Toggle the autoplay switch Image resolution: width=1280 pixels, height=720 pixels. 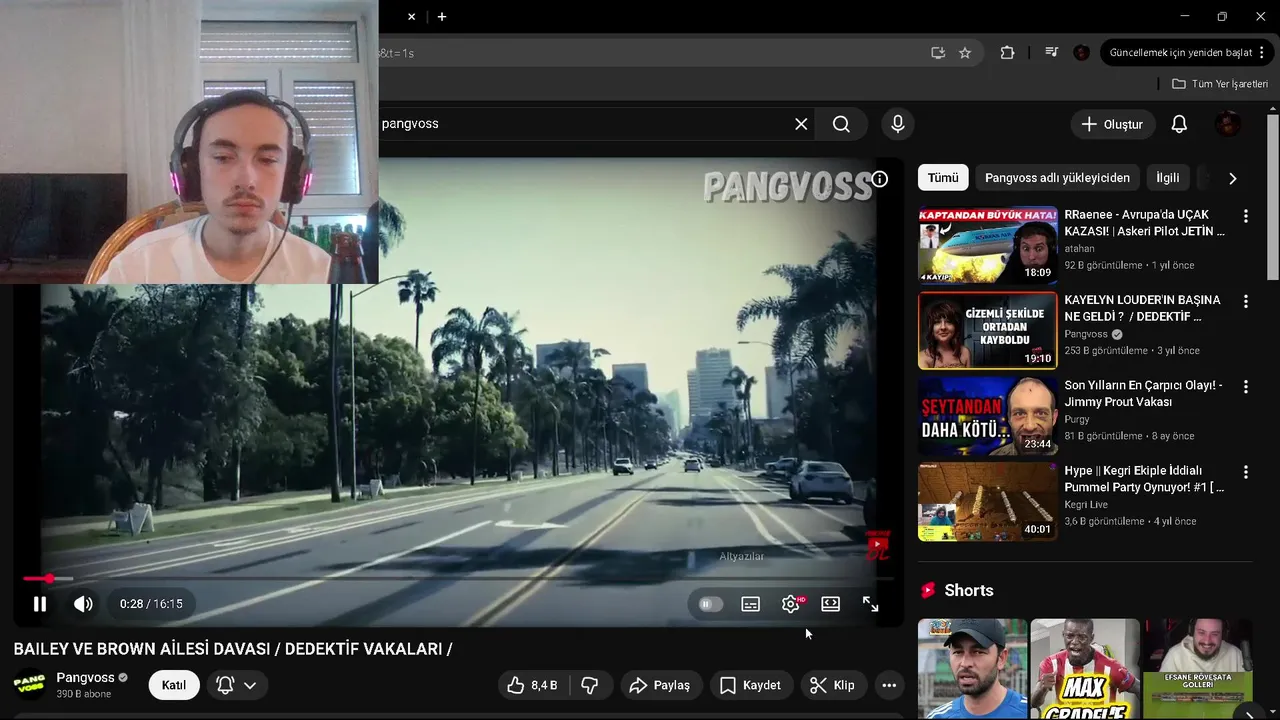click(710, 604)
